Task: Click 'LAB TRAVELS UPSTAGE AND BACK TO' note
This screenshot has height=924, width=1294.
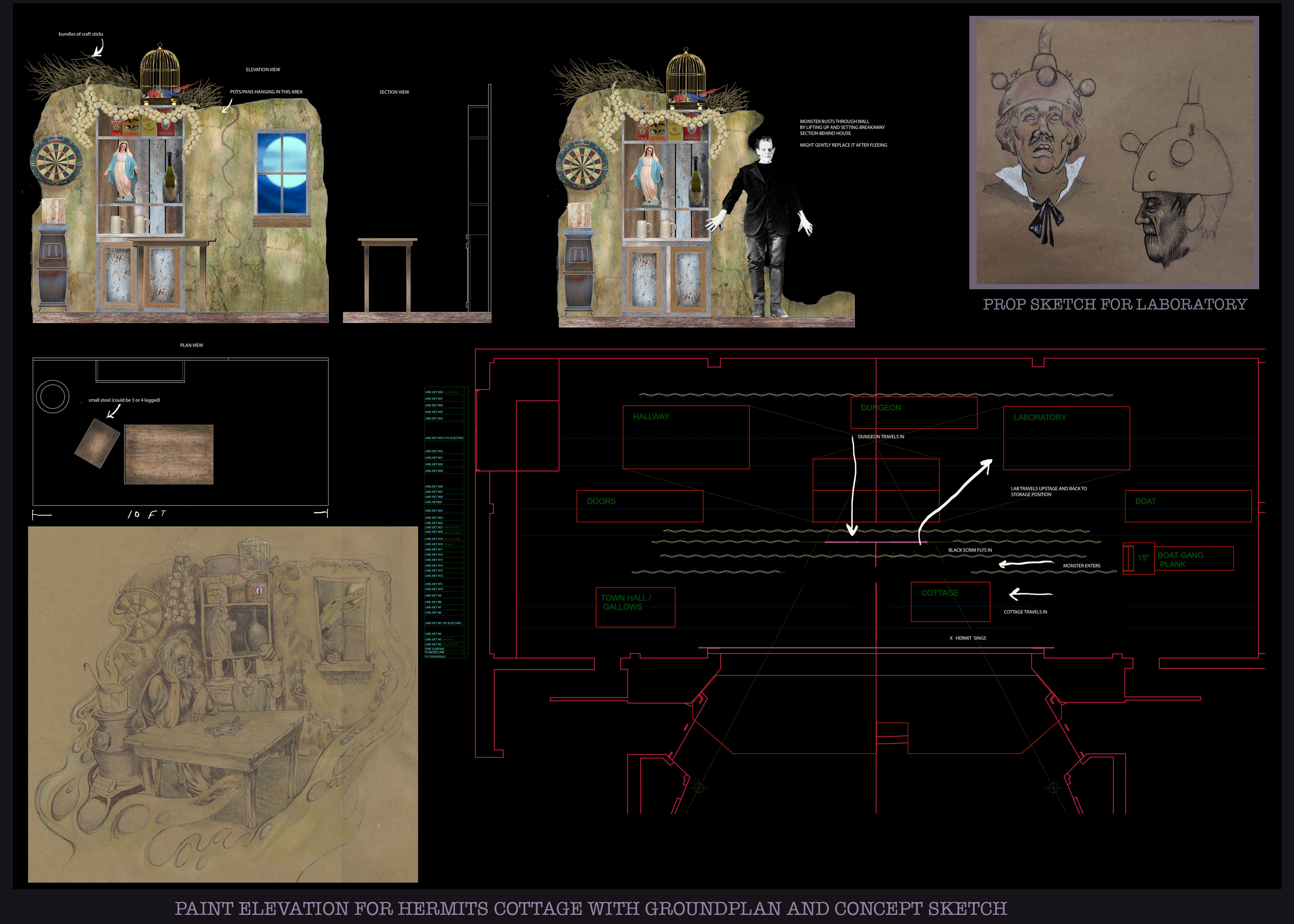Action: (x=1049, y=488)
